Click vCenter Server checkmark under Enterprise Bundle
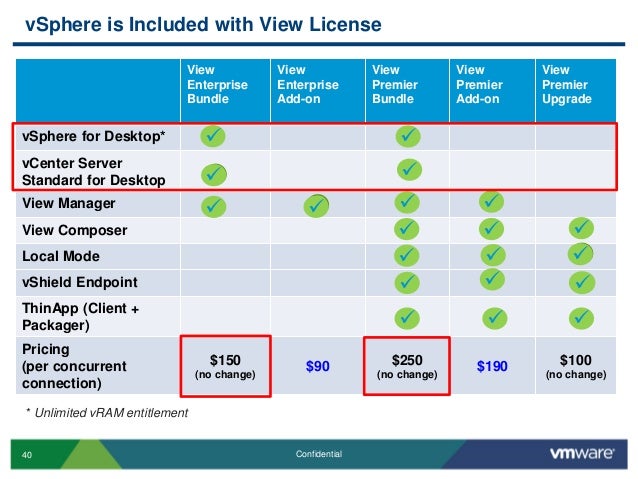Image resolution: width=638 pixels, height=479 pixels. click(214, 175)
